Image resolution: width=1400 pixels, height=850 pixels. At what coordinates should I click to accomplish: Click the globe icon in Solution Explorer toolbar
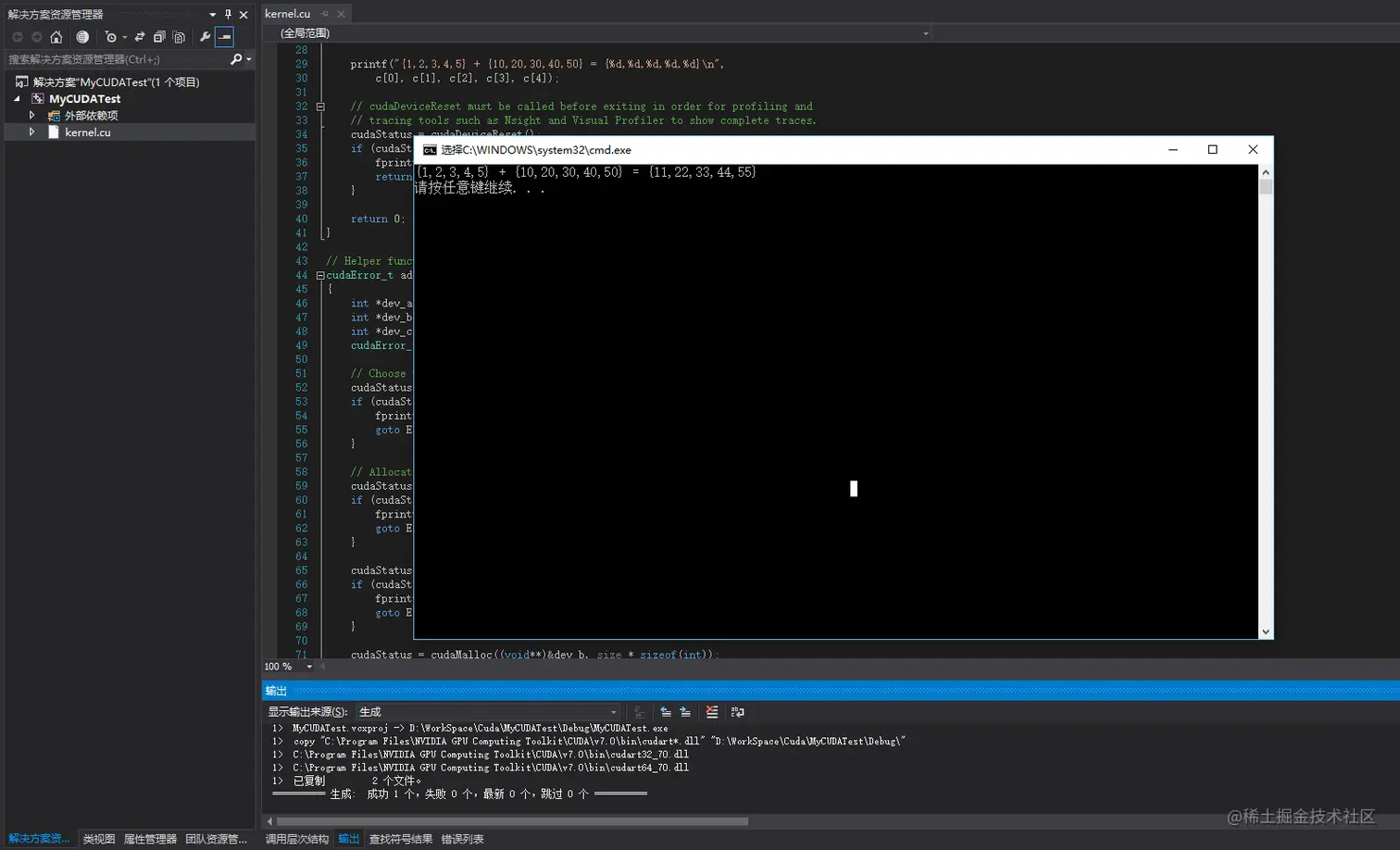click(x=82, y=37)
